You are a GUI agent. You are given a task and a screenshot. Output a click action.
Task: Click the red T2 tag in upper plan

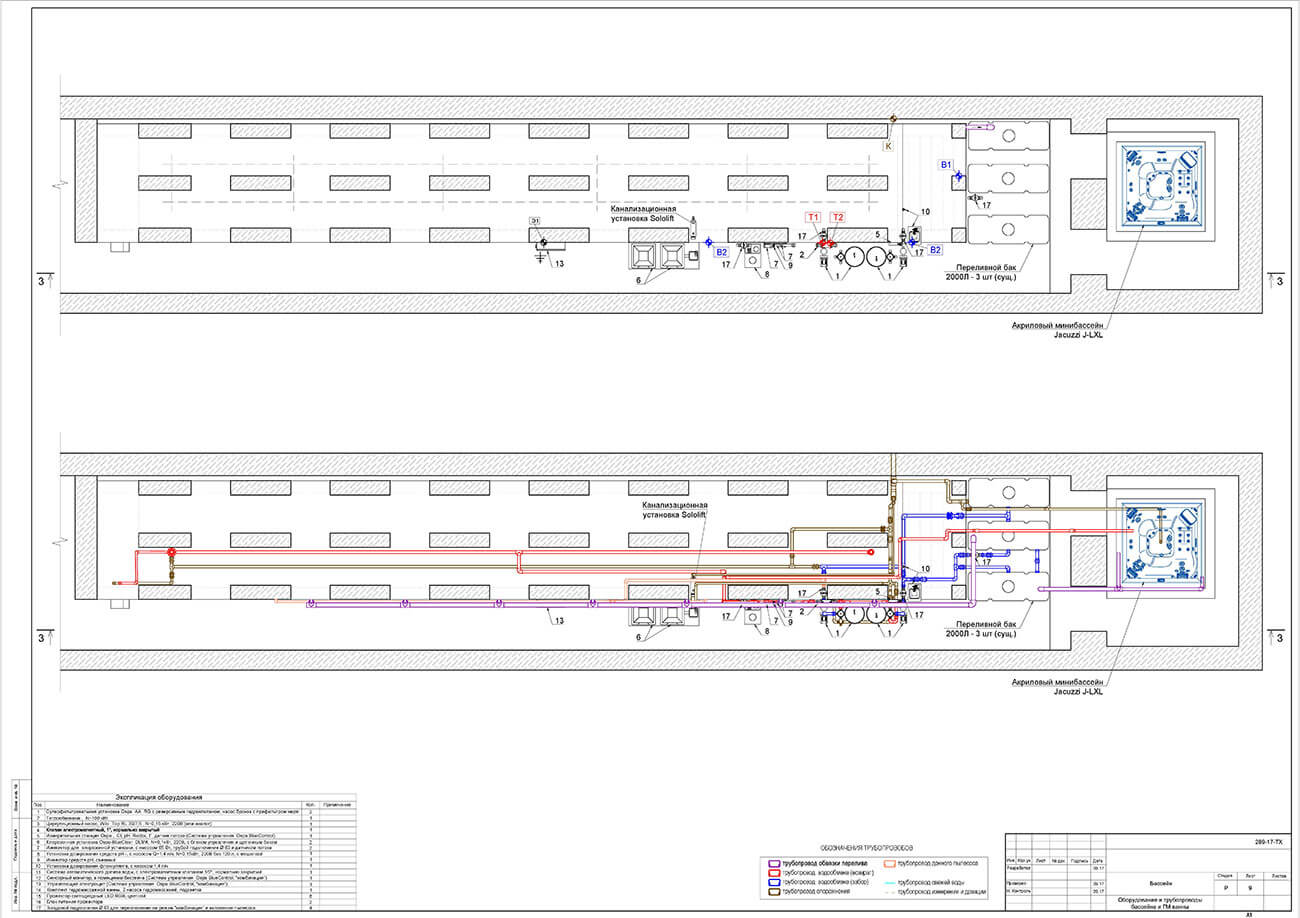(838, 217)
